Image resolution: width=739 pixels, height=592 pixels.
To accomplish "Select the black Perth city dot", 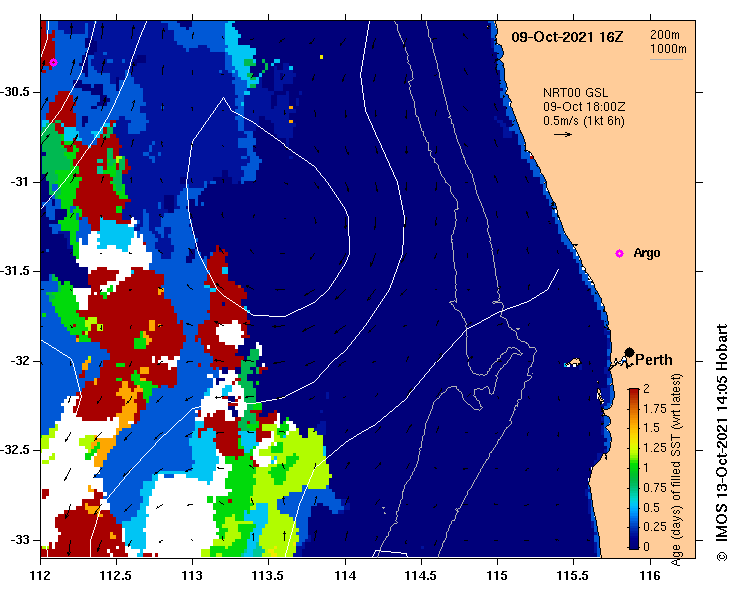I will click(x=629, y=352).
